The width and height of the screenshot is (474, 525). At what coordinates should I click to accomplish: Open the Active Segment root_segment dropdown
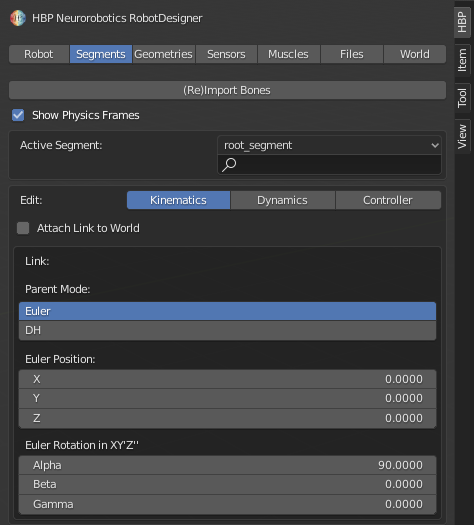(x=329, y=145)
